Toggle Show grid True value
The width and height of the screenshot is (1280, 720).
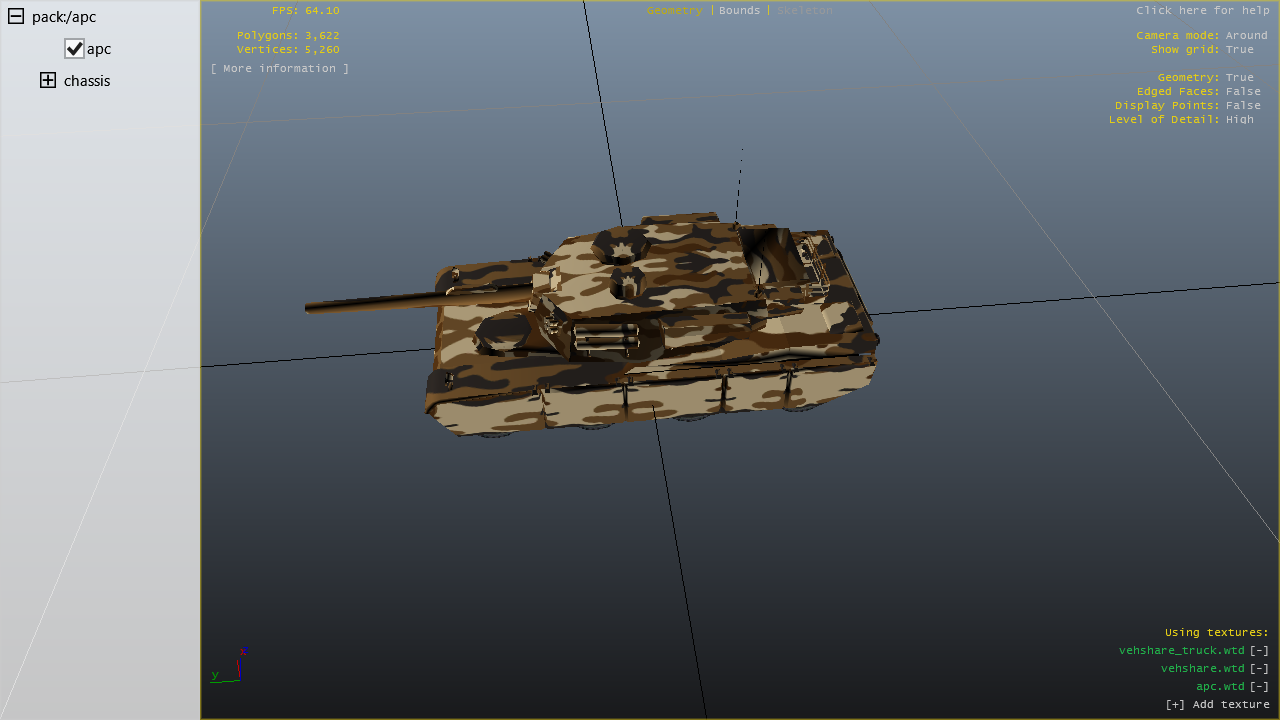1240,49
